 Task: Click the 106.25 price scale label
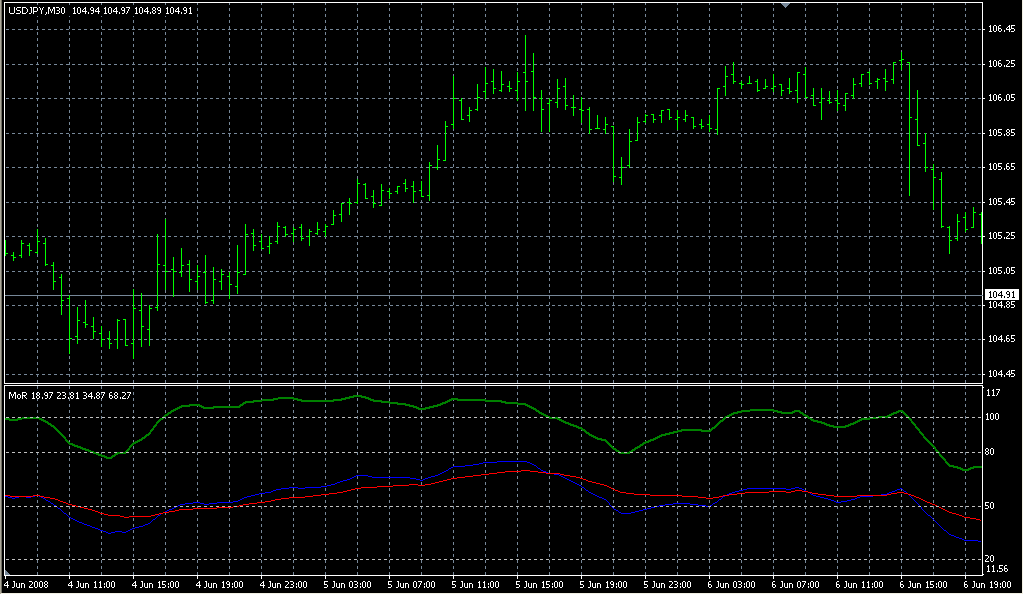point(1000,64)
